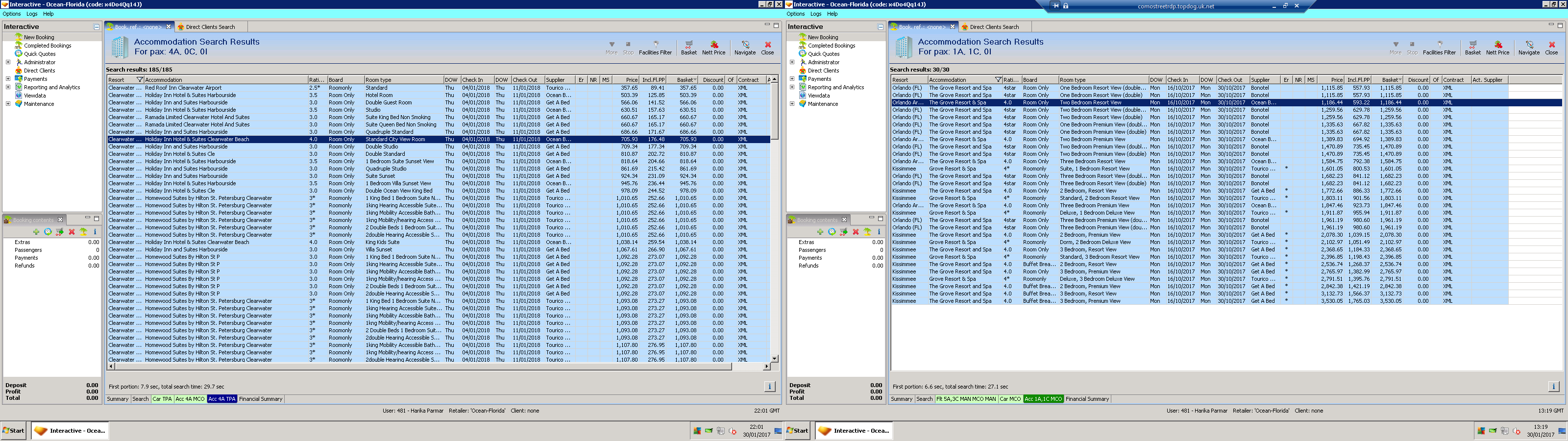Click the left window's Start button
Image resolution: width=1568 pixels, height=441 pixels.
point(13,431)
